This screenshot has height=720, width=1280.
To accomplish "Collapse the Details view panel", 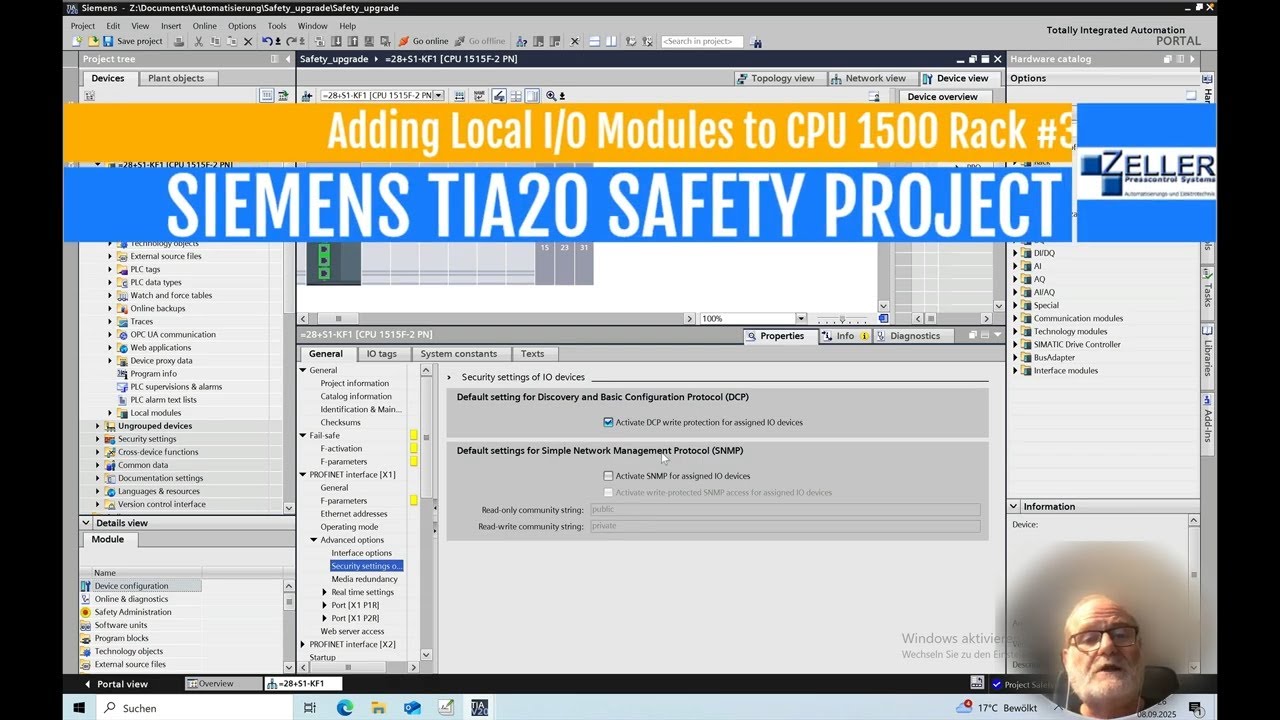I will click(x=87, y=523).
